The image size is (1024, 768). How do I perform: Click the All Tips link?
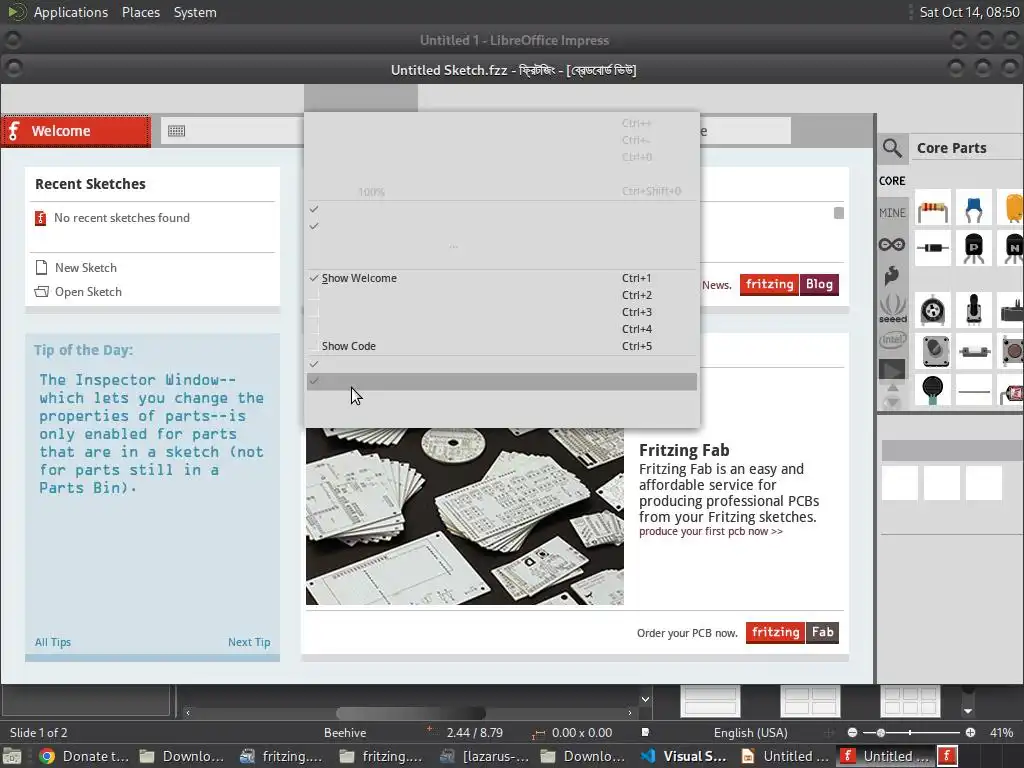53,642
